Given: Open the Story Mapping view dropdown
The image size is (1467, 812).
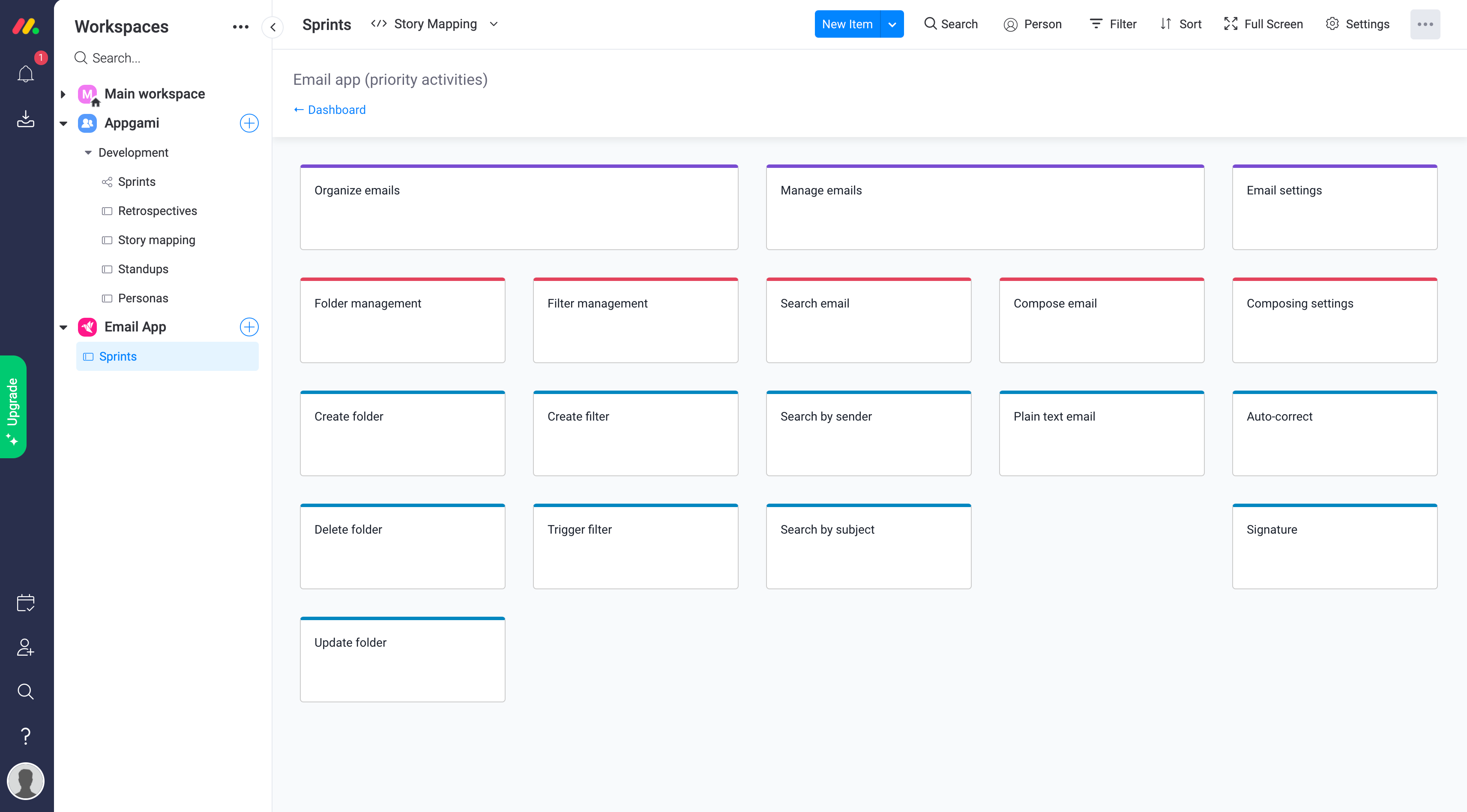Looking at the screenshot, I should pyautogui.click(x=494, y=24).
